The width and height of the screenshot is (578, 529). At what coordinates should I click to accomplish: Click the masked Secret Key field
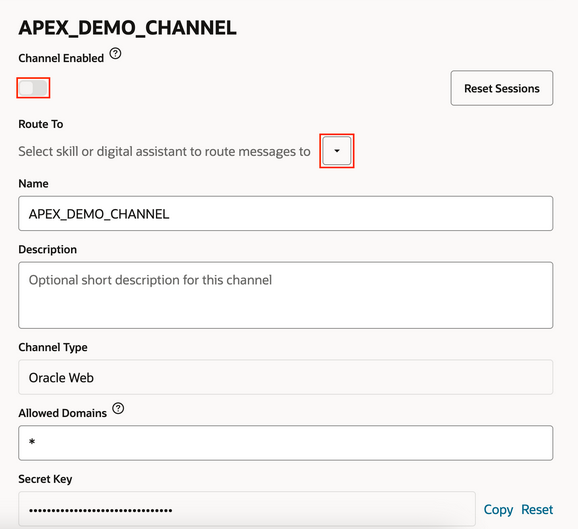coord(247,509)
